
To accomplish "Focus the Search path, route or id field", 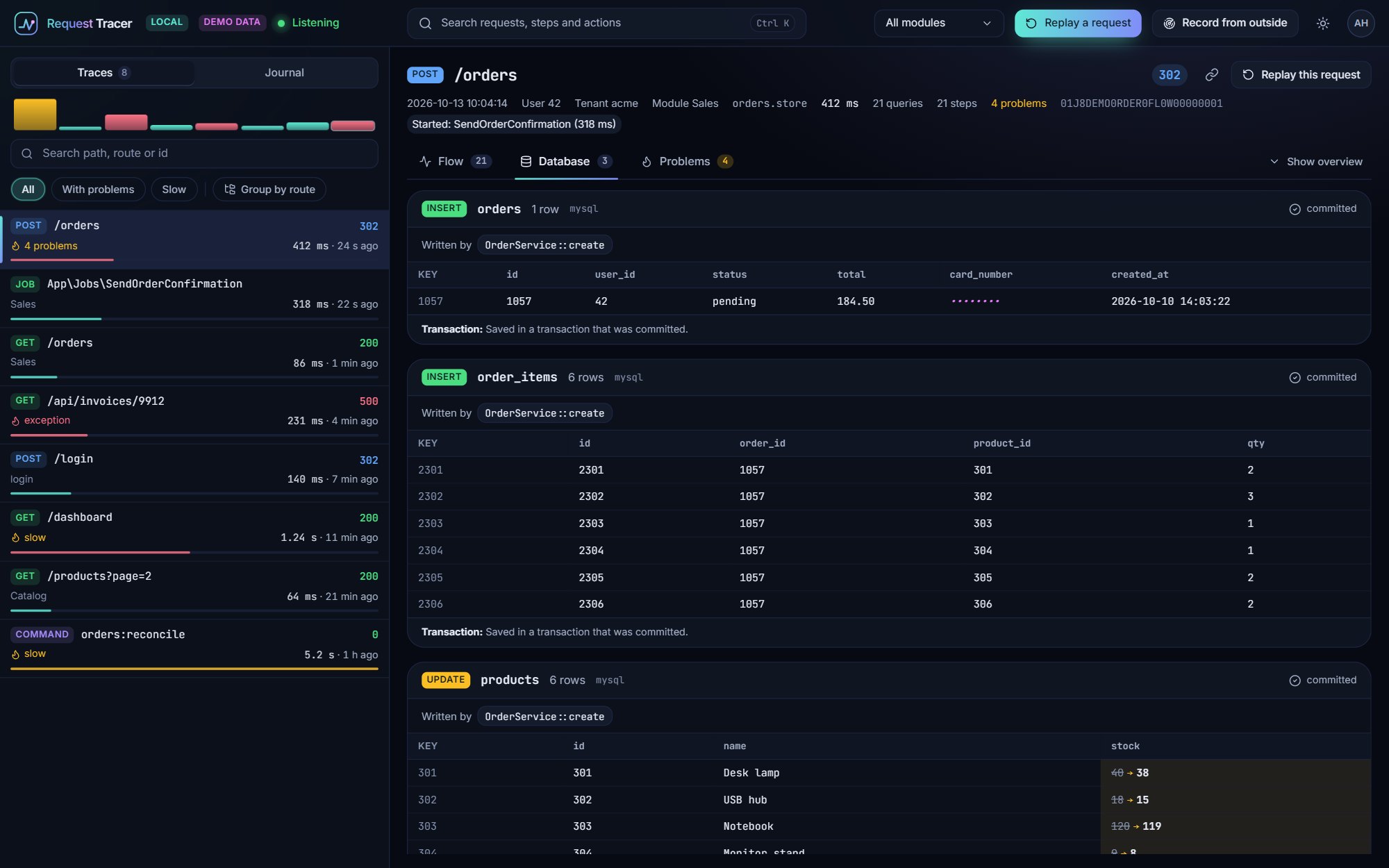I will (194, 153).
